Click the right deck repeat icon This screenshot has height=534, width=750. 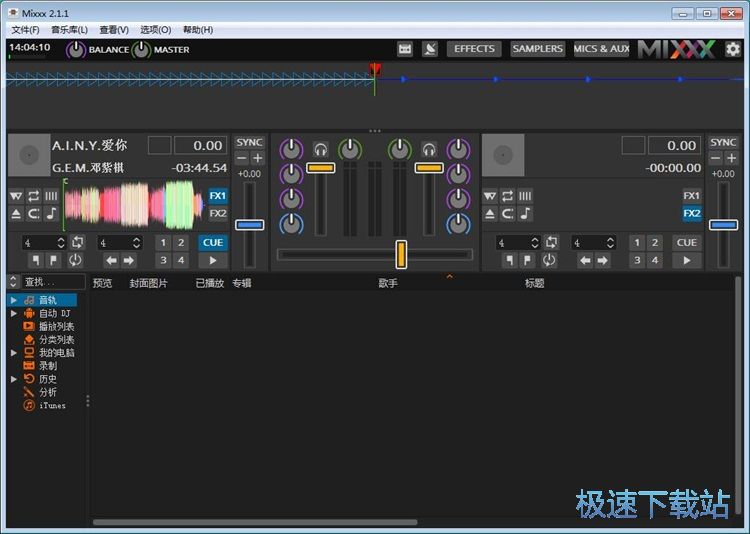(508, 196)
